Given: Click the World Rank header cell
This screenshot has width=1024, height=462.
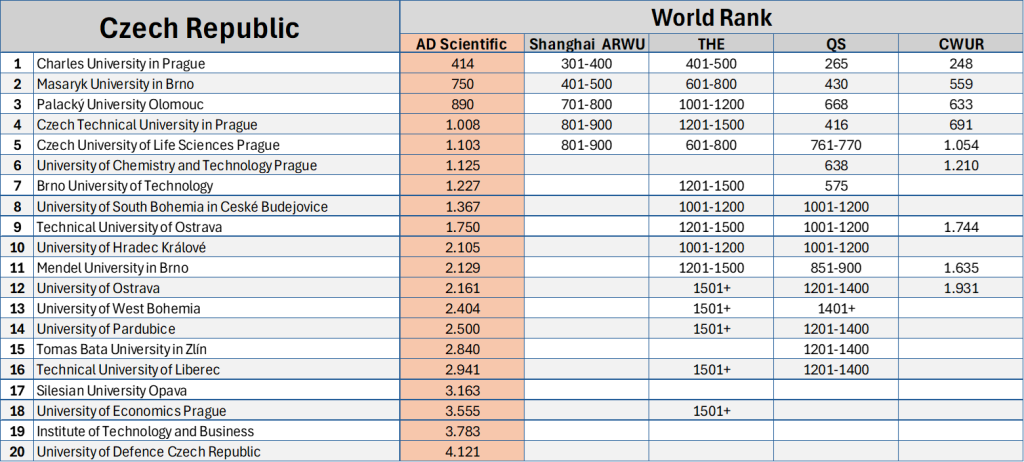Looking at the screenshot, I should [711, 17].
